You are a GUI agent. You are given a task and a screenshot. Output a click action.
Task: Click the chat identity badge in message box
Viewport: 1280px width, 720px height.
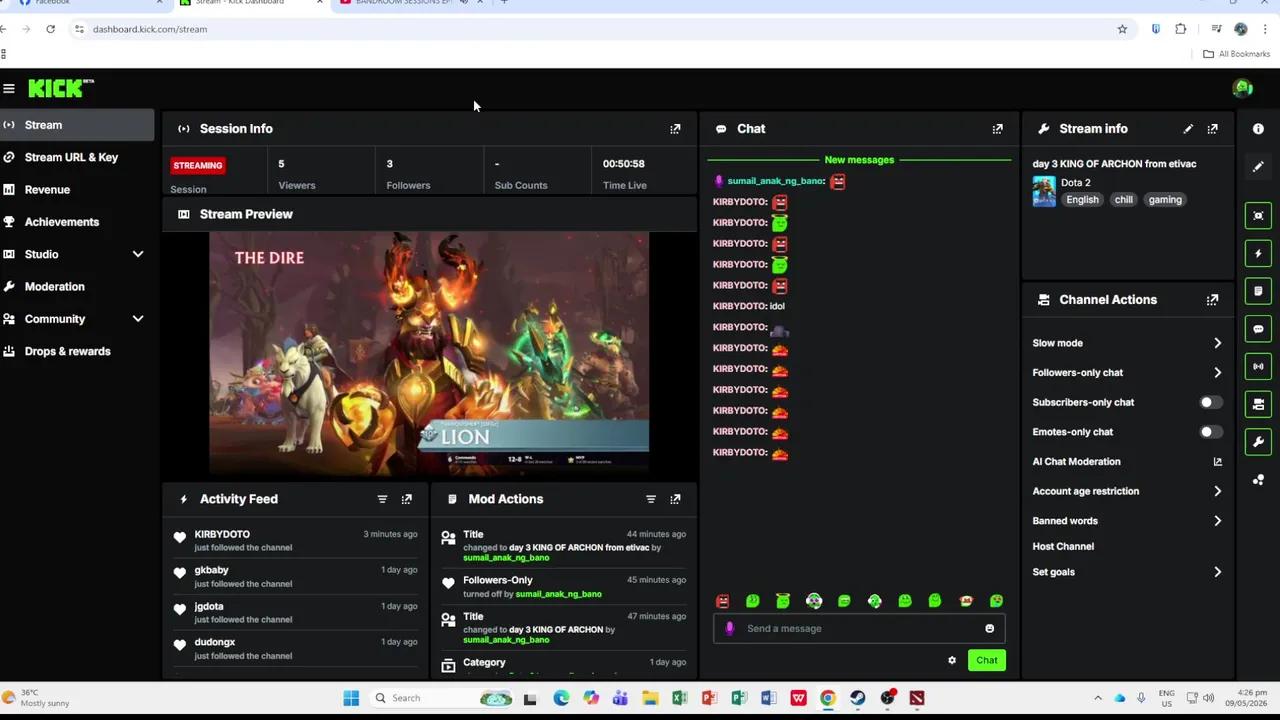(x=730, y=629)
